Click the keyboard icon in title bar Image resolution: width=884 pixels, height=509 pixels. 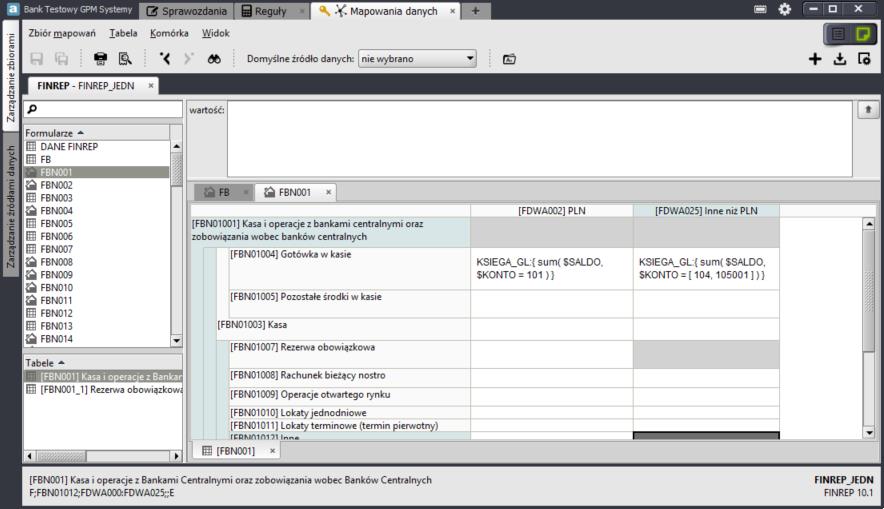[x=761, y=10]
